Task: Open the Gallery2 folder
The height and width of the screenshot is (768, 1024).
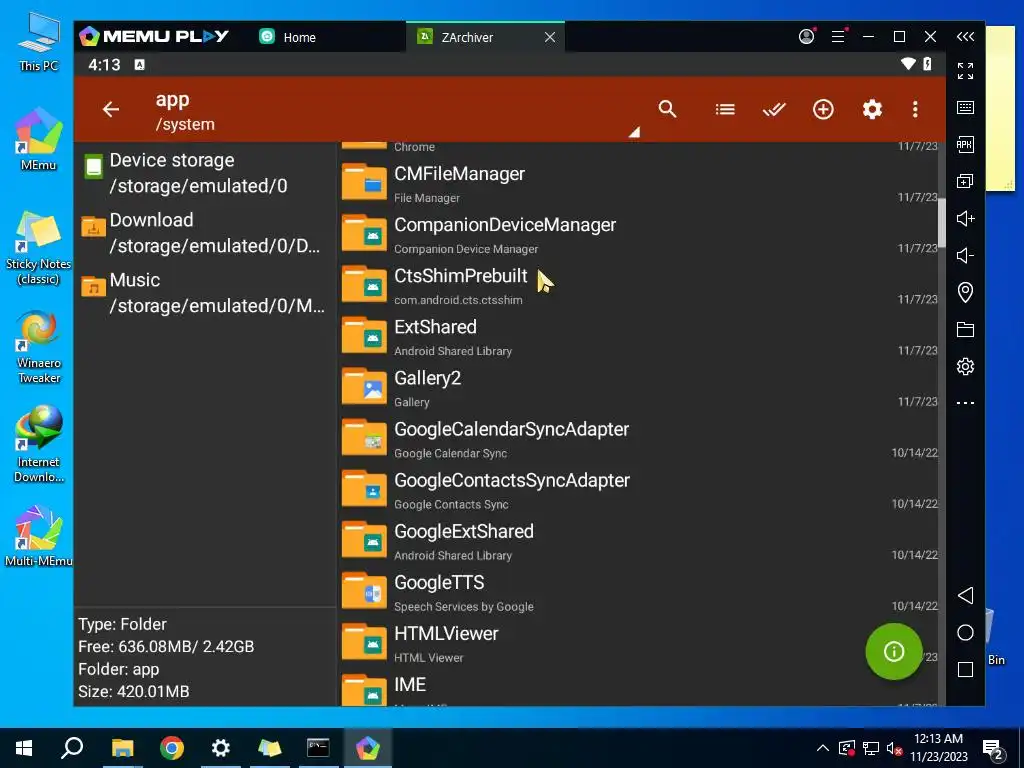Action: point(640,389)
